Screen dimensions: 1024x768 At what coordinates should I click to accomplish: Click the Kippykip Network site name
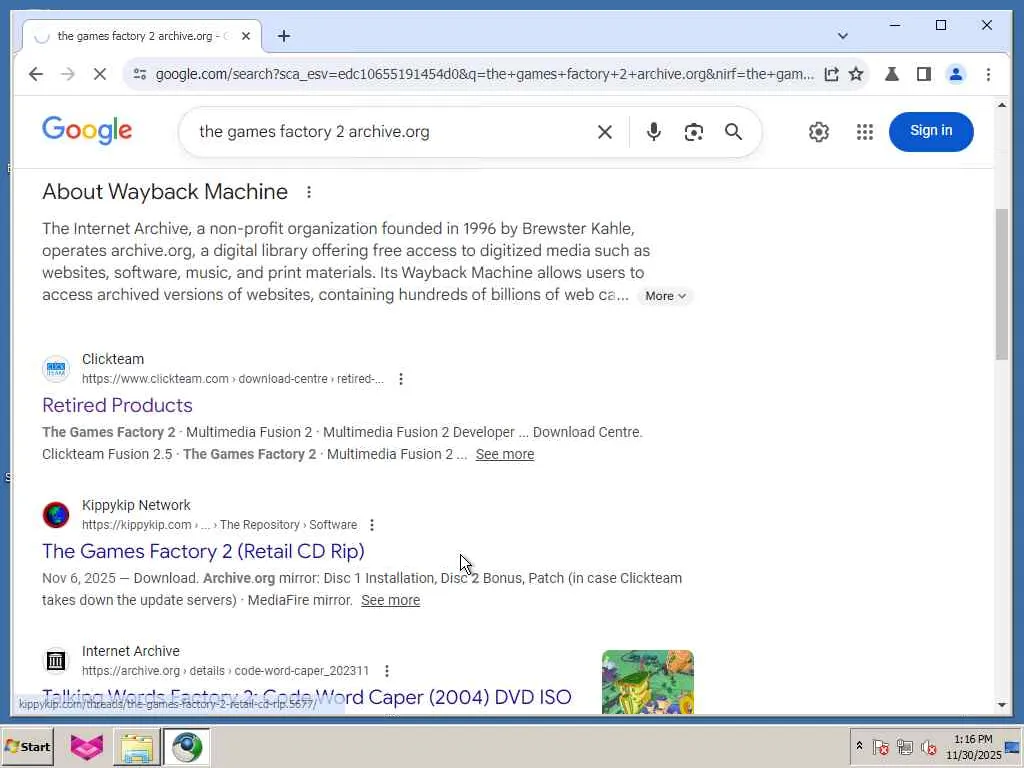(x=136, y=505)
